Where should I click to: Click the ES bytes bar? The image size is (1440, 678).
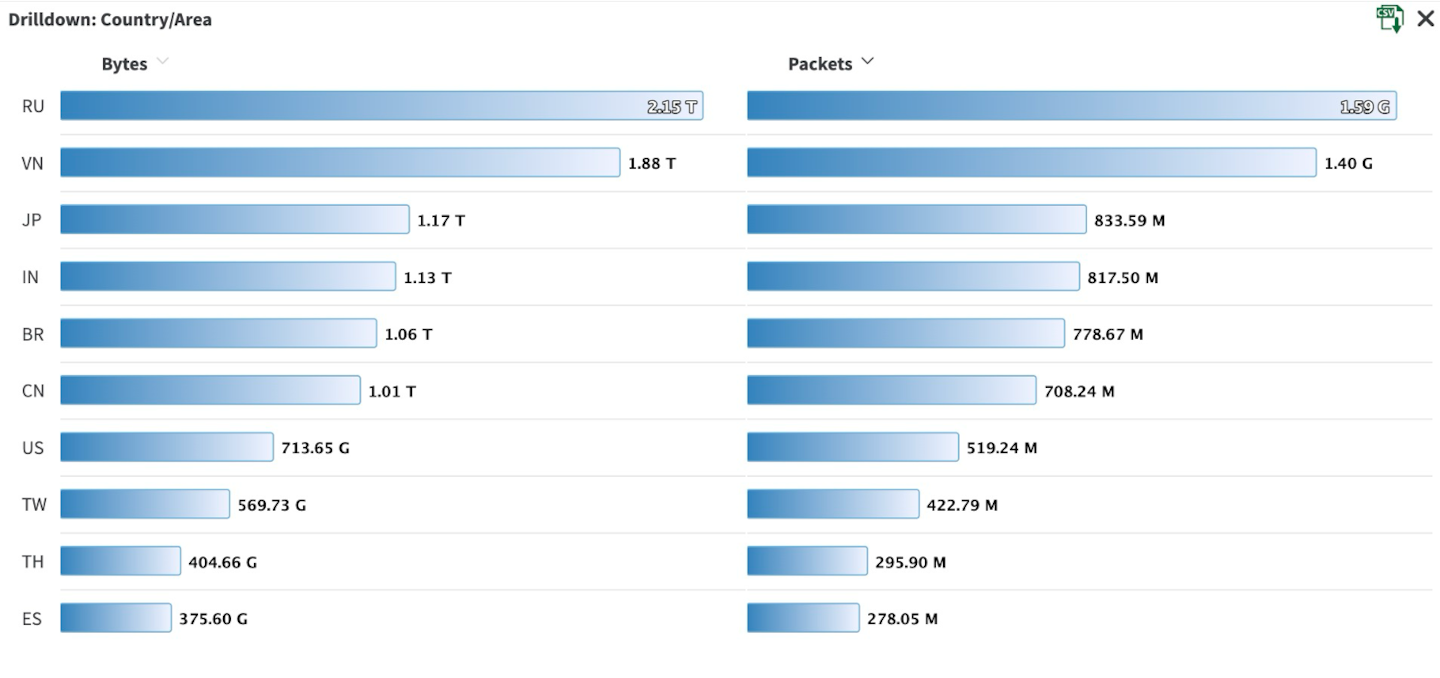tap(115, 618)
